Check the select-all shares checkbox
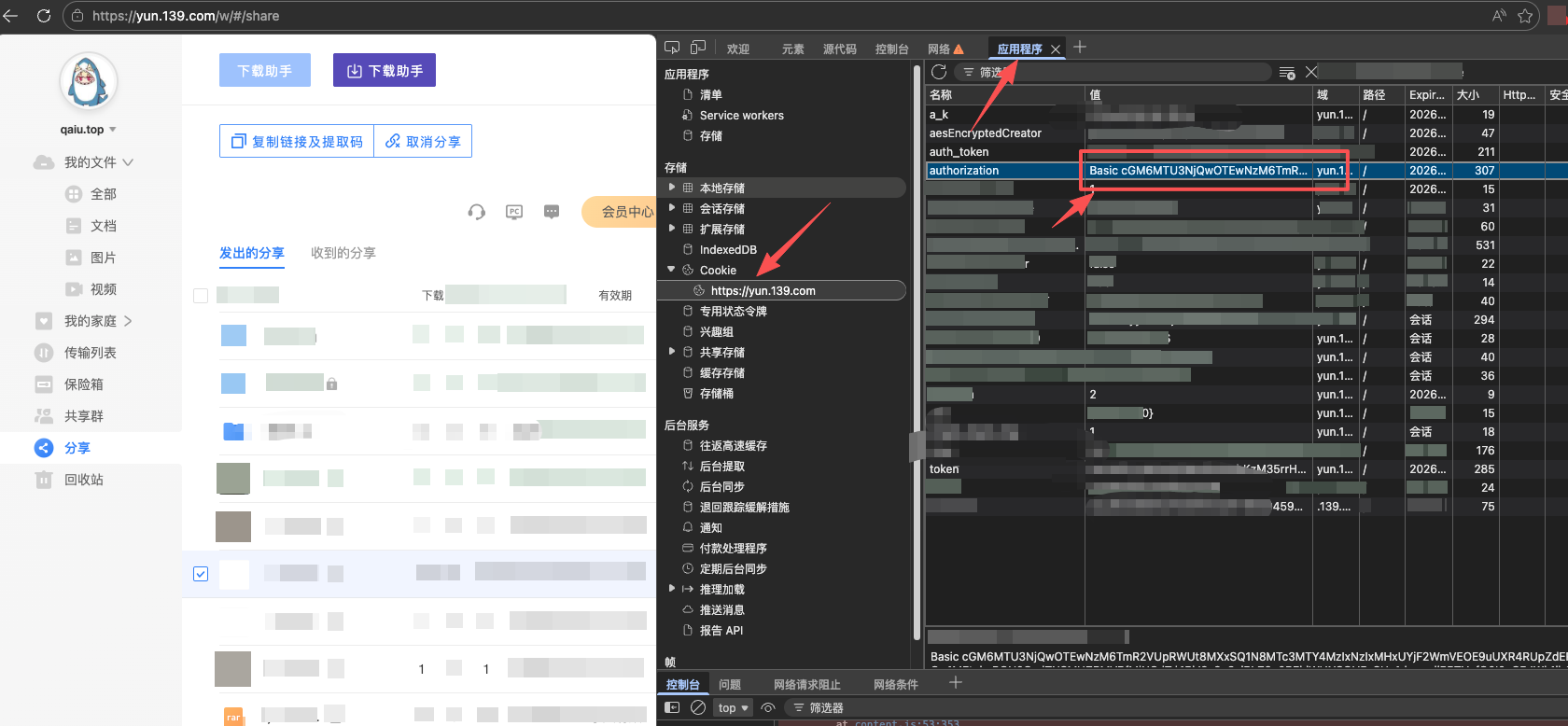The width and height of the screenshot is (1568, 726). (201, 296)
